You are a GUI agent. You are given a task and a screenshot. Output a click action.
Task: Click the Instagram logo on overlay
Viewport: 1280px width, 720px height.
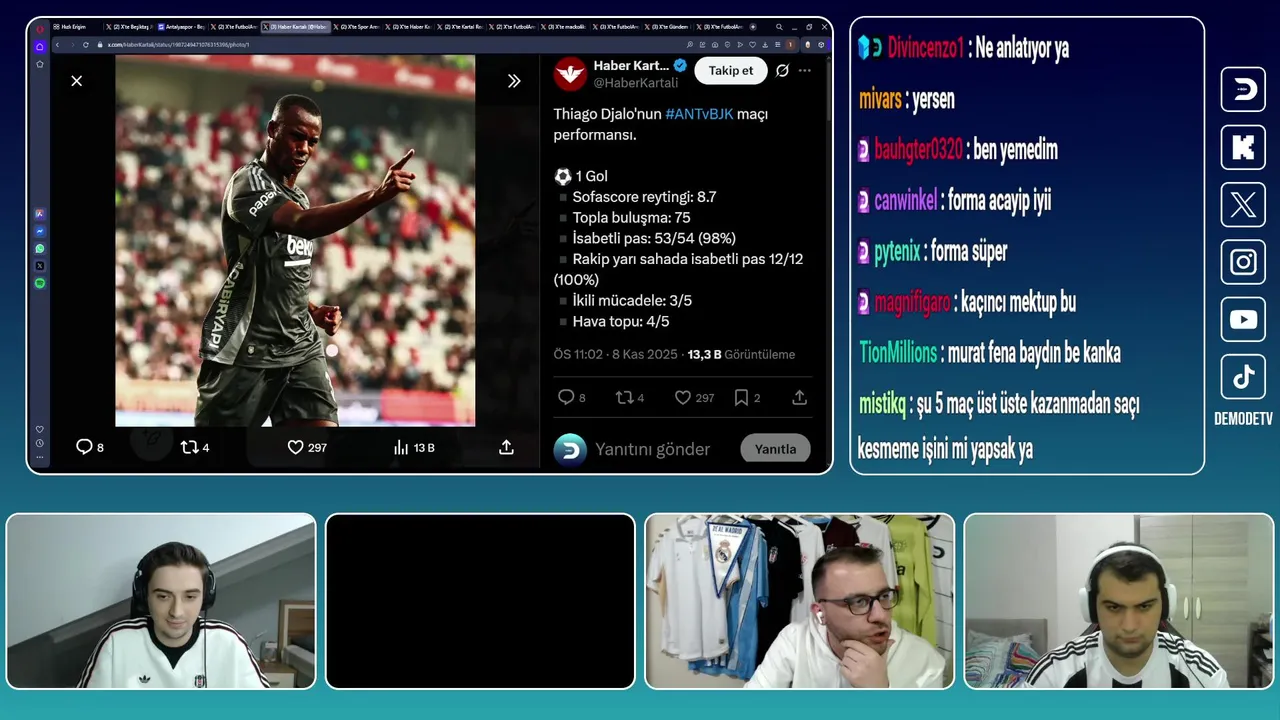point(1243,262)
